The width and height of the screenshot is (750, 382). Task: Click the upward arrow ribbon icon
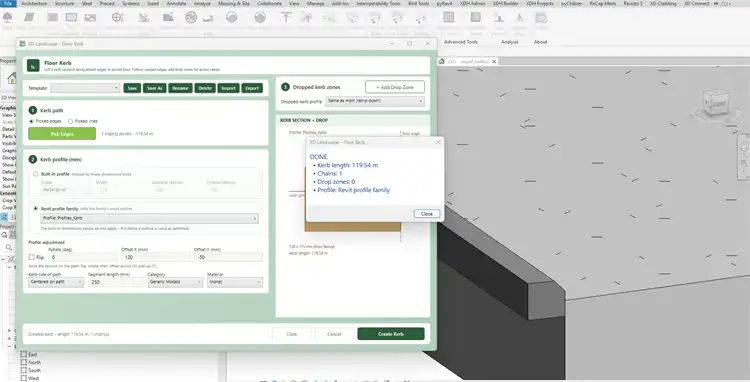click(286, 18)
